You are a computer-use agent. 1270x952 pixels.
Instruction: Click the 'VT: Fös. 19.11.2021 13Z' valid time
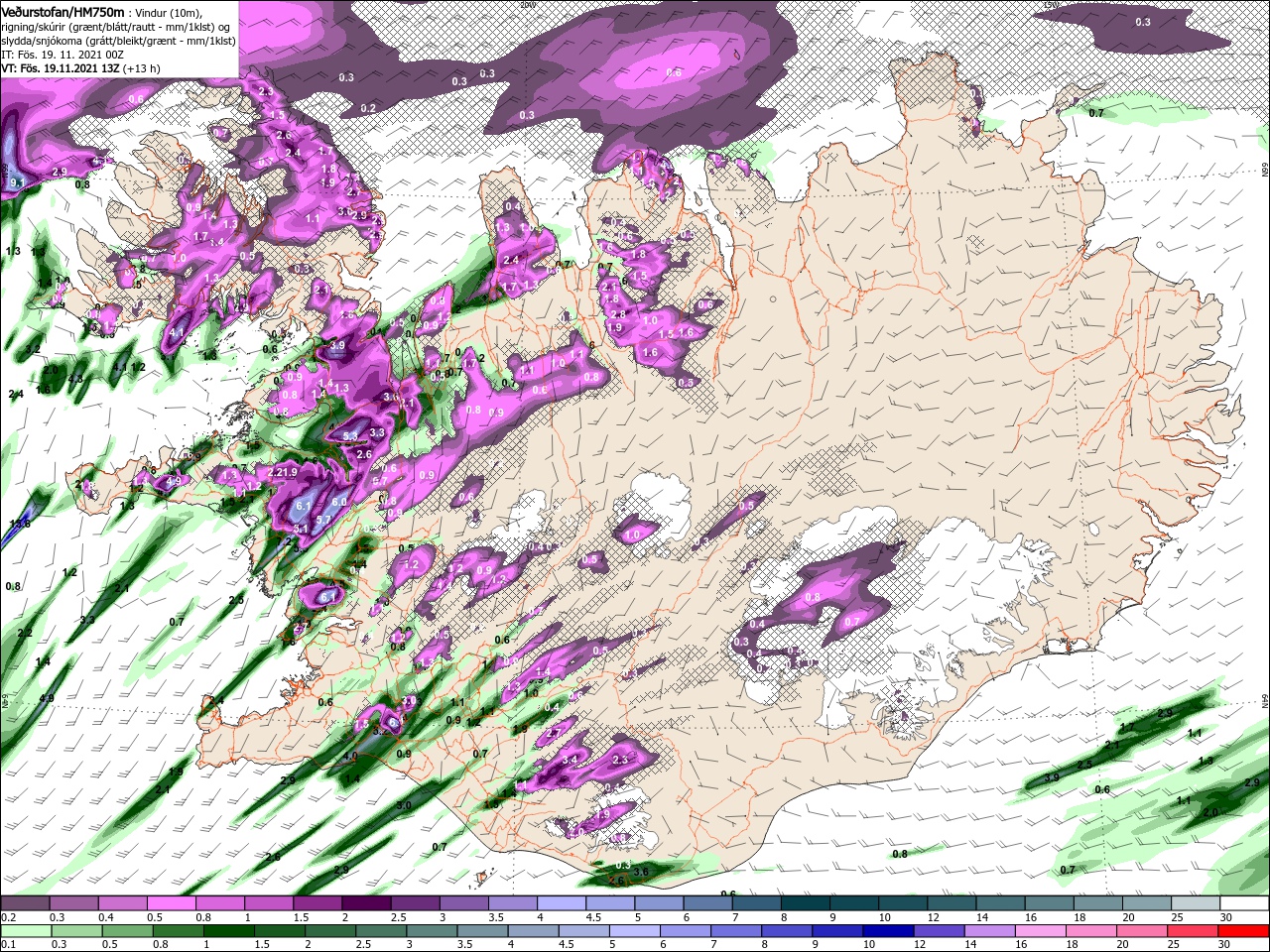click(x=62, y=68)
